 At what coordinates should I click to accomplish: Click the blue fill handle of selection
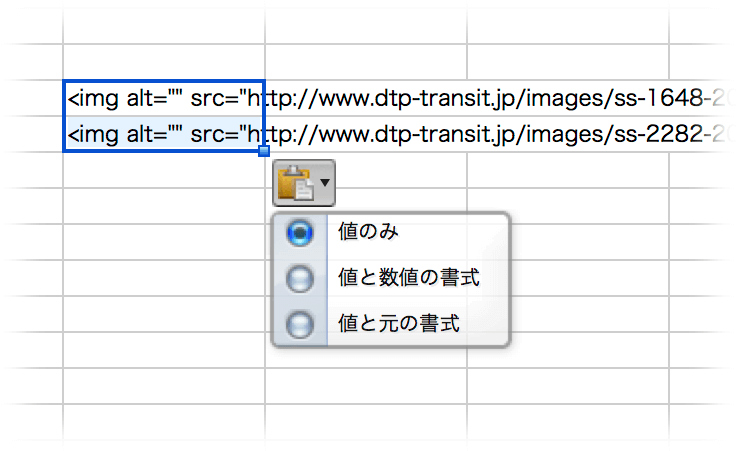pyautogui.click(x=264, y=151)
